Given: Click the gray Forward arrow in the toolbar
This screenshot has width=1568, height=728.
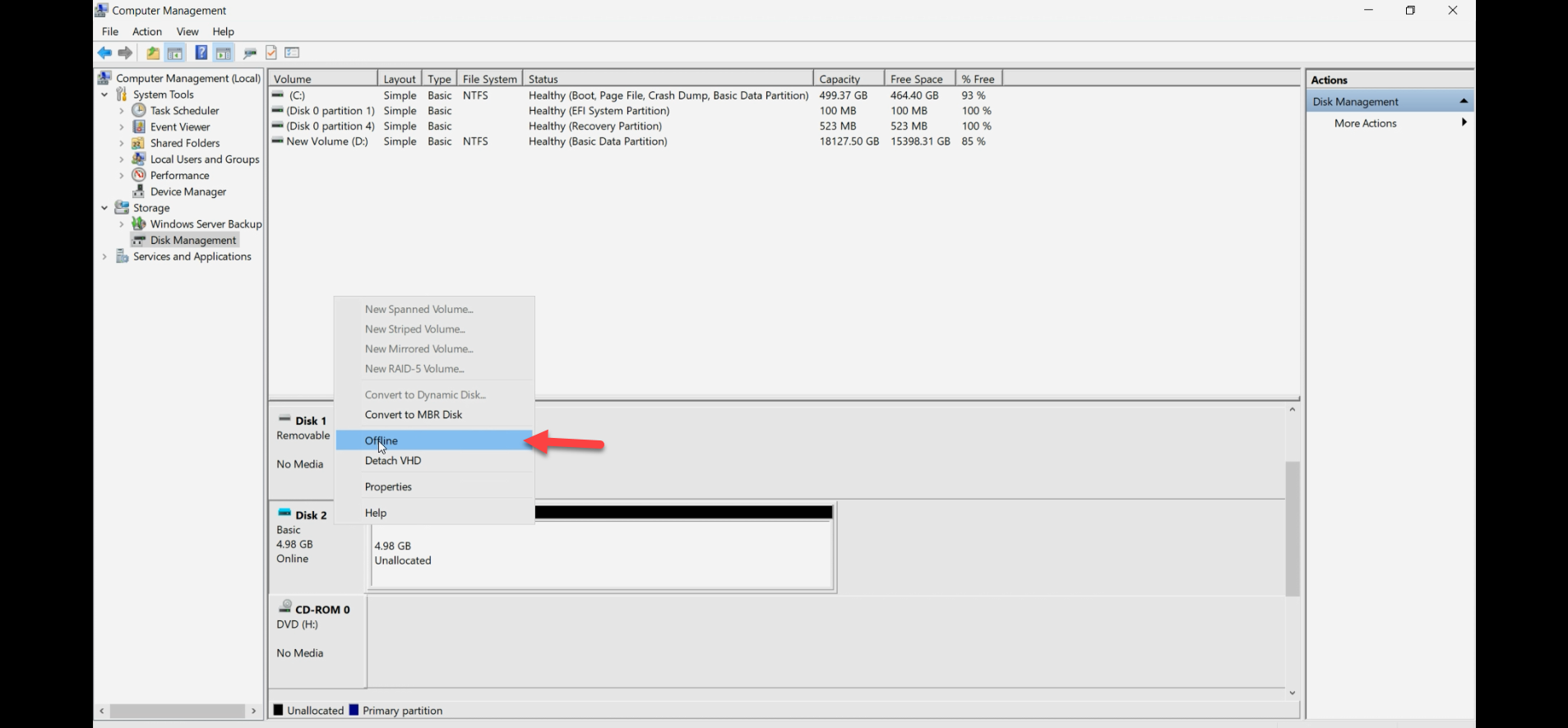Looking at the screenshot, I should click(x=125, y=53).
